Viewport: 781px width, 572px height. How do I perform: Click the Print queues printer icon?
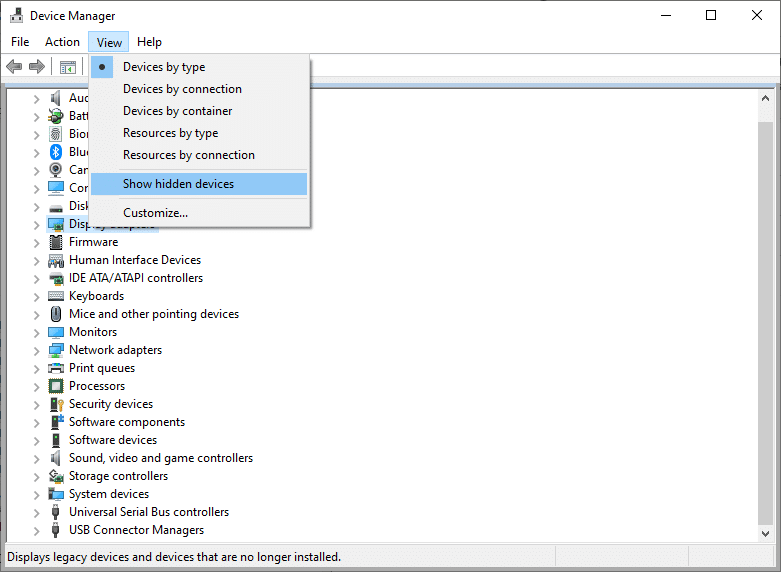pos(56,368)
